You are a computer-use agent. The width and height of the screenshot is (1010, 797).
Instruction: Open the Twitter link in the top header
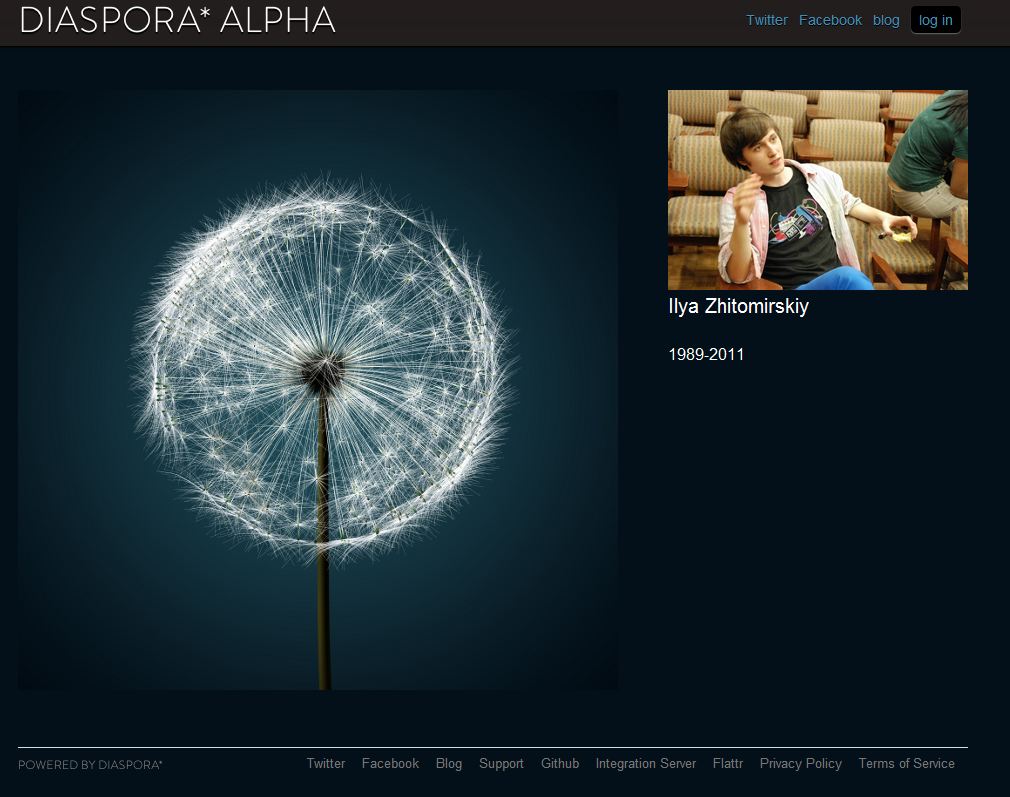(766, 20)
